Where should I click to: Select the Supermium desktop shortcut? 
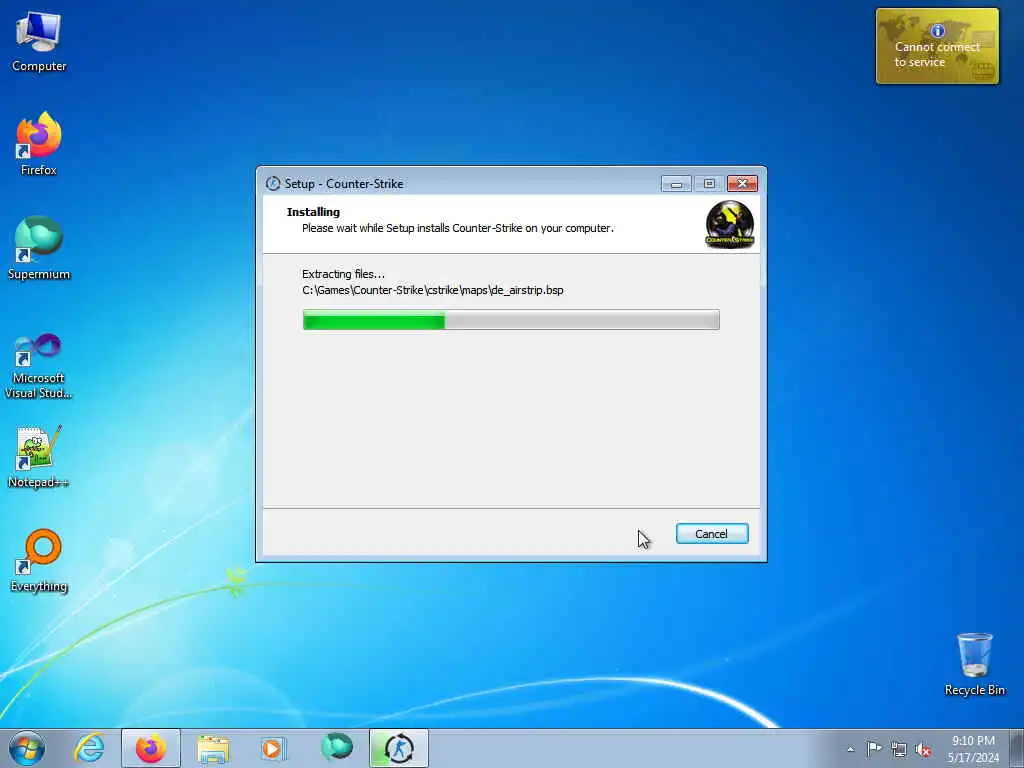[39, 248]
